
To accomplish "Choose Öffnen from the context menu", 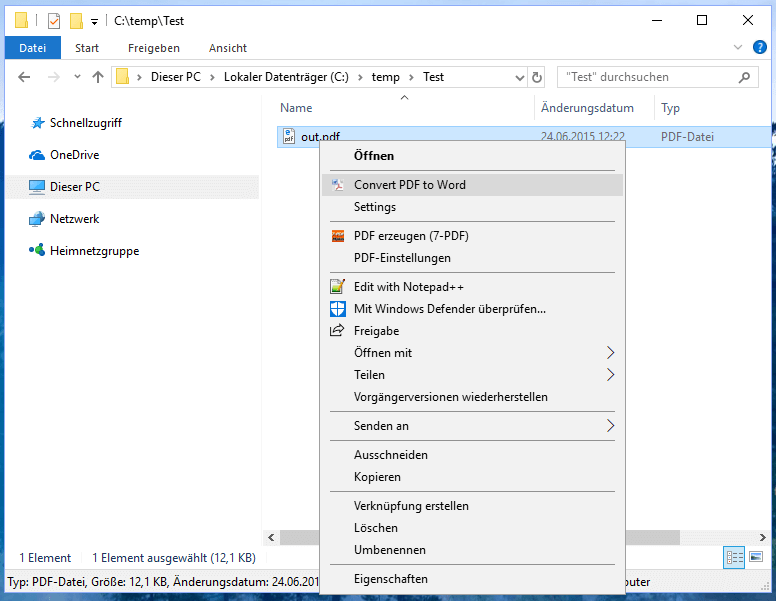I will click(x=472, y=156).
